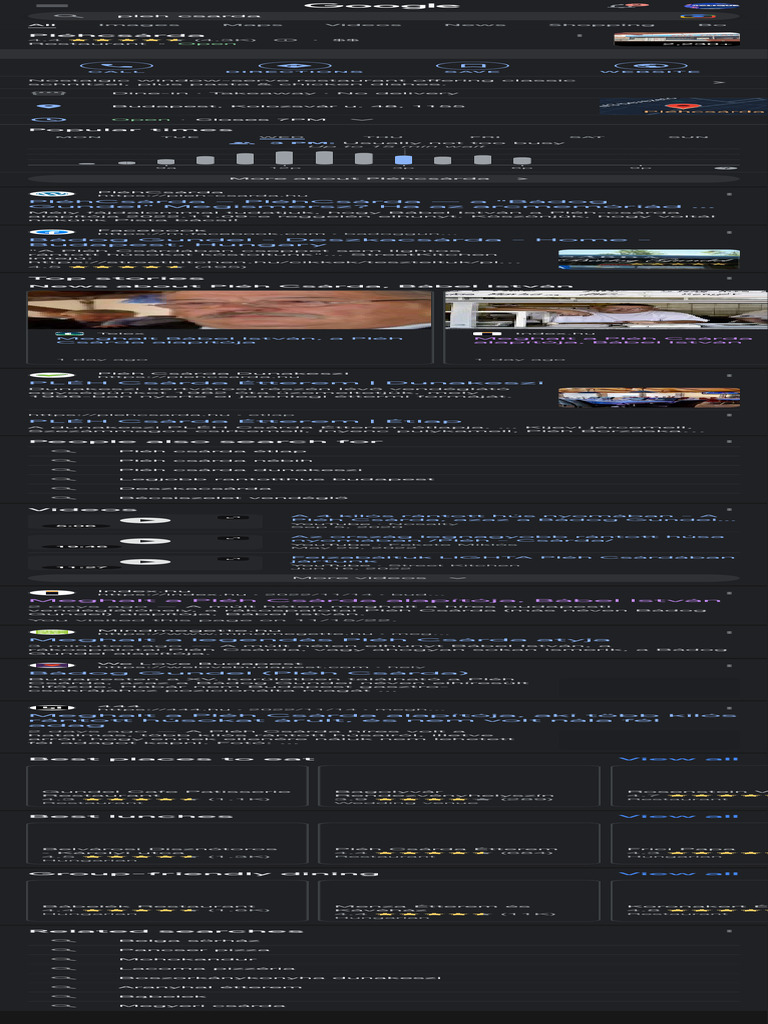Click the search field containing 'pleh csarda'
The height and width of the screenshot is (1024, 768).
coord(384,16)
